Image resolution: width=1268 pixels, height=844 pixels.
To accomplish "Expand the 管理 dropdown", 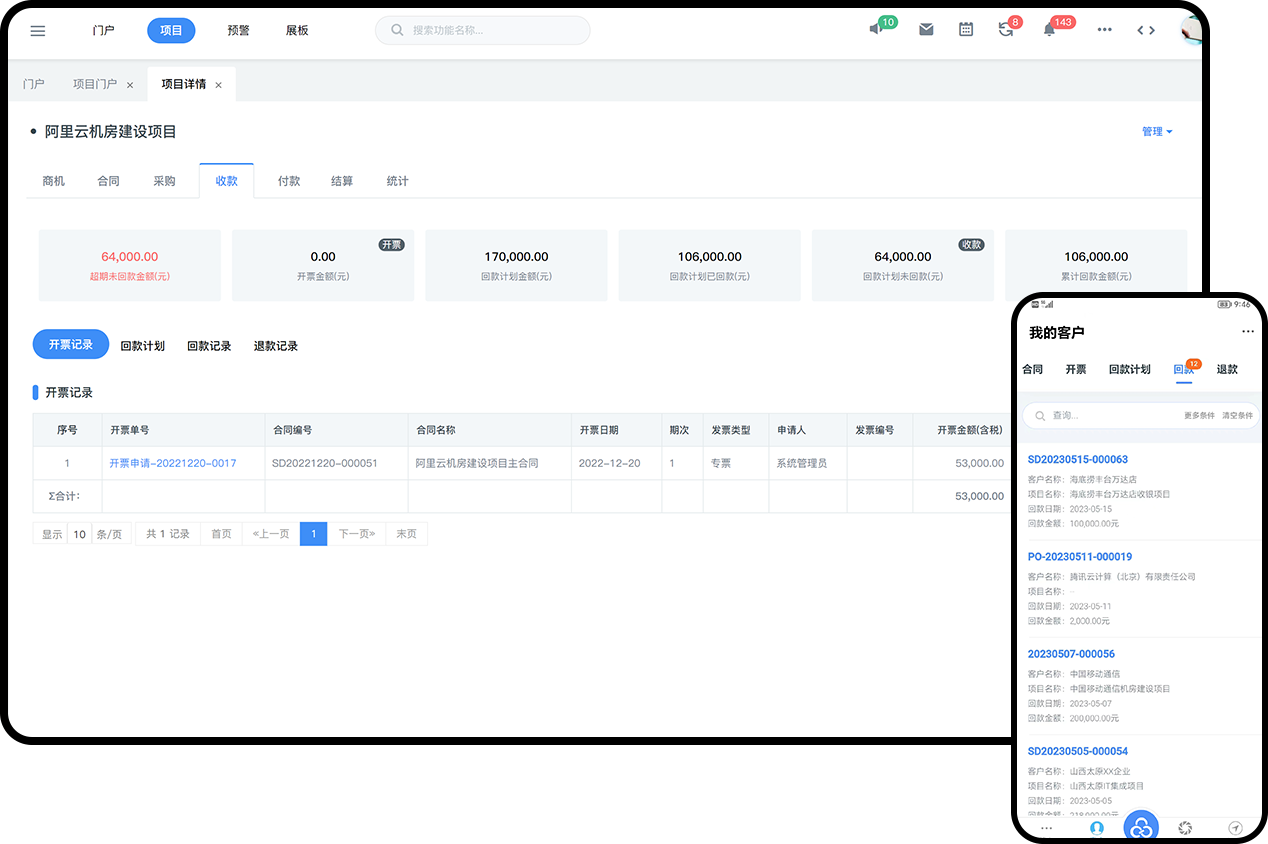I will coord(1157,132).
